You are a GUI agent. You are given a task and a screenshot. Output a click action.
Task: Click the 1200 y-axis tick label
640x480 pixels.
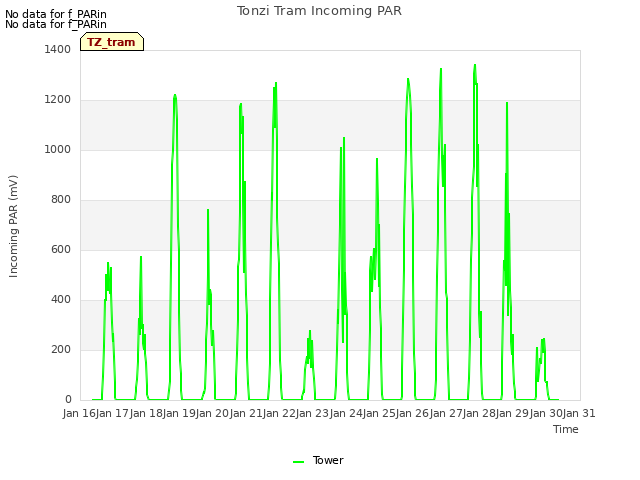pos(58,100)
